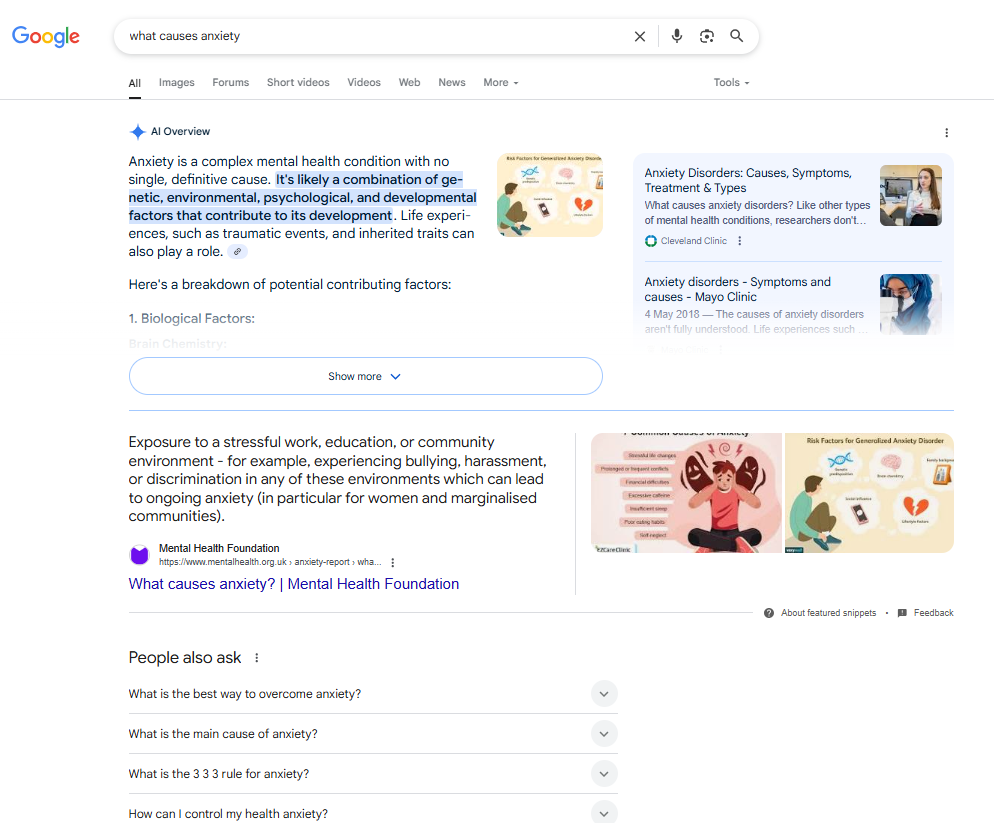994x823 pixels.
Task: Open Cleveland Clinic result three-dot menu
Action: click(x=739, y=241)
